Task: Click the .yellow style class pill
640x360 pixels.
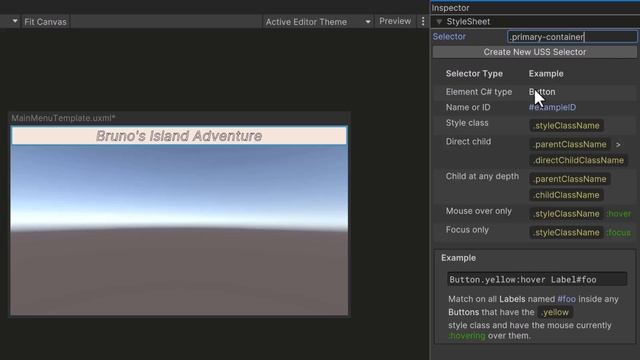Action: point(555,312)
